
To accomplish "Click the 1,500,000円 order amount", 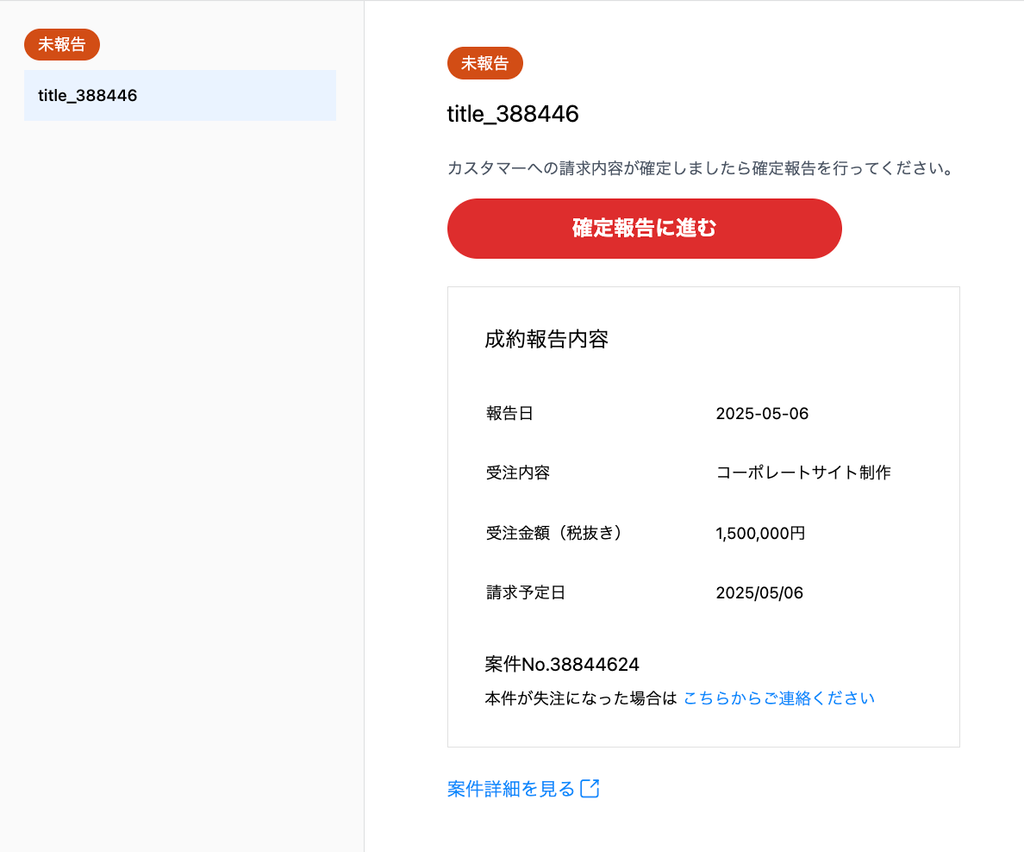I will [760, 533].
